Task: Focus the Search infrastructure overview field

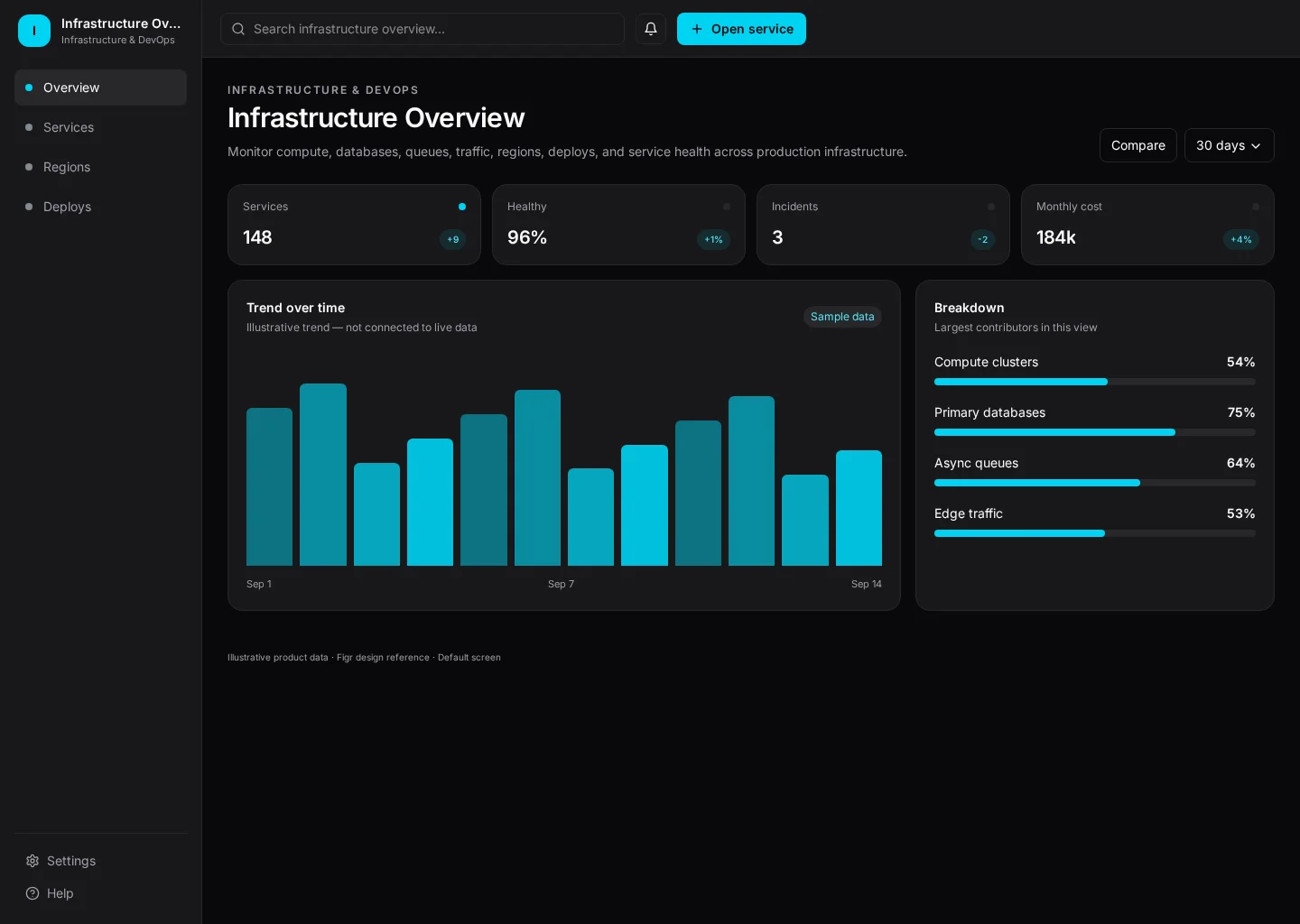Action: 422,29
